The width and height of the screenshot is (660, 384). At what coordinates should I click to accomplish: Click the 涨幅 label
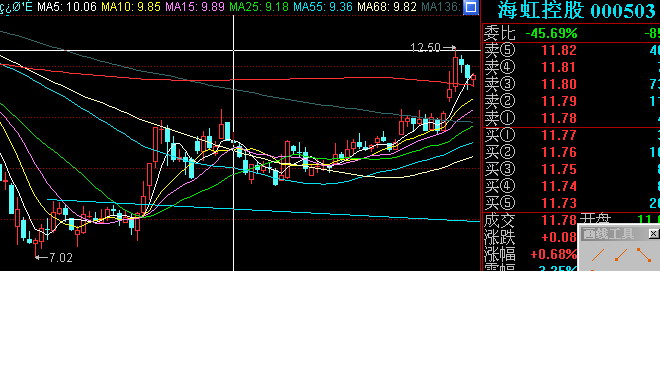[x=500, y=254]
